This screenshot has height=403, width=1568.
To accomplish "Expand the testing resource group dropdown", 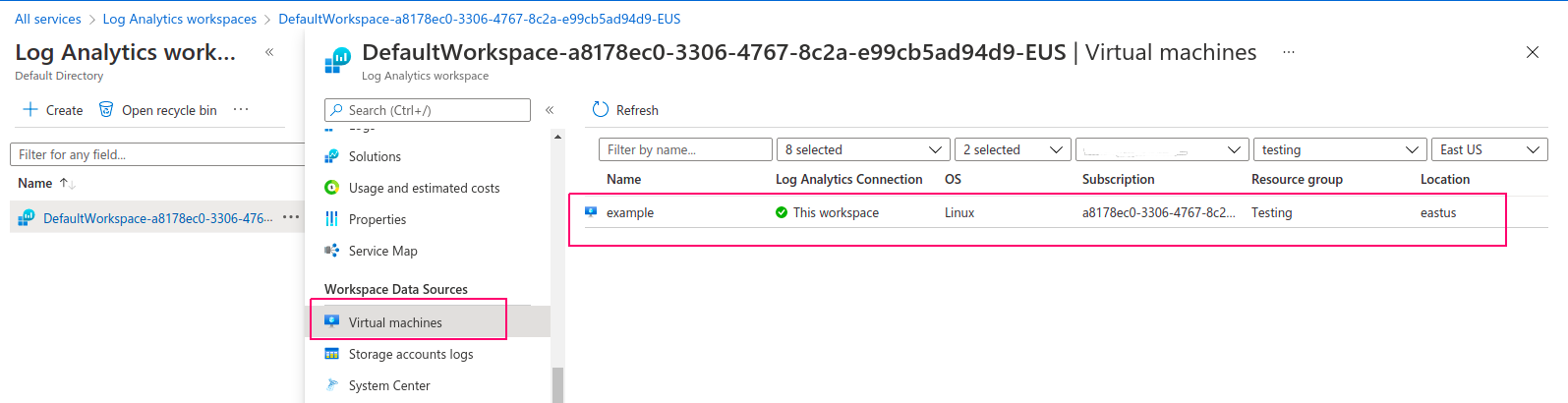I will (x=1339, y=149).
